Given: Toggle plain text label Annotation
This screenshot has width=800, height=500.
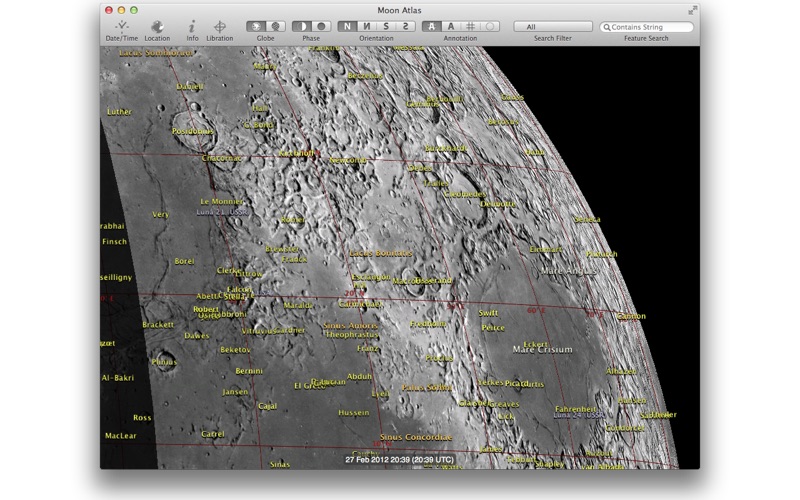Looking at the screenshot, I should (451, 26).
